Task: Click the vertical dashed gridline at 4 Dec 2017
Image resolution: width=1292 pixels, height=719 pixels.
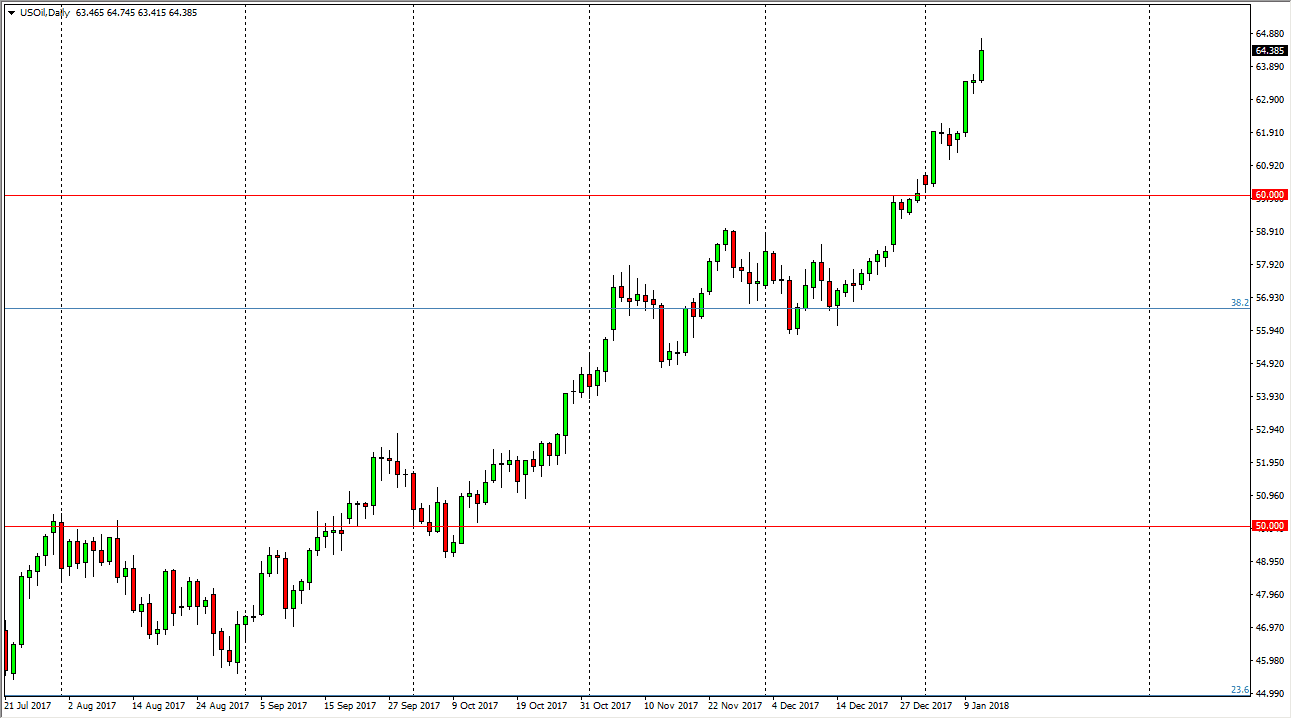Action: [765, 400]
